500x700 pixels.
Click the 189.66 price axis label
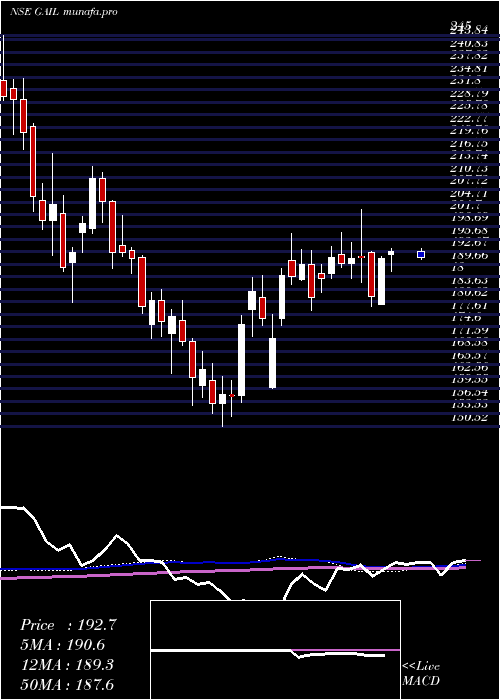(x=469, y=256)
